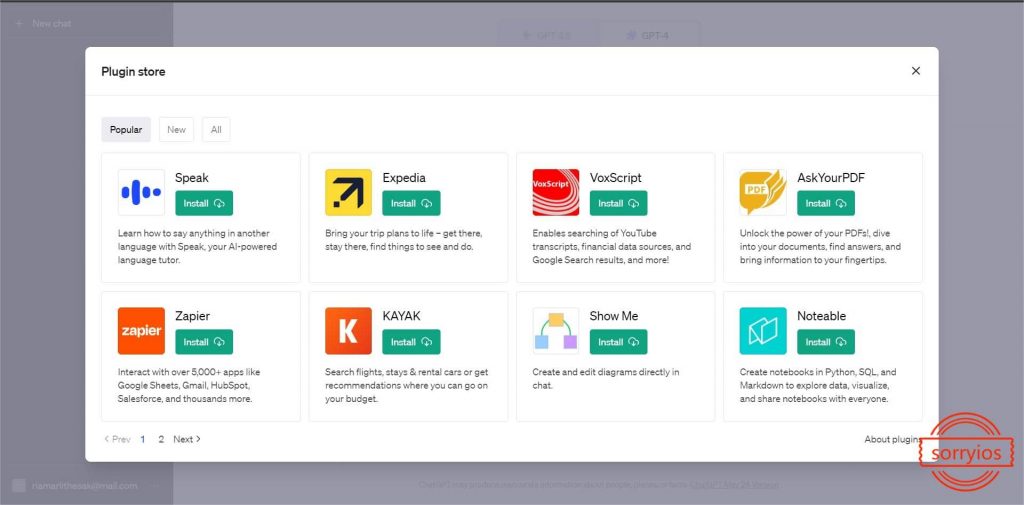Click the AskYourPDF plugin icon
This screenshot has height=505, width=1024.
pos(763,192)
